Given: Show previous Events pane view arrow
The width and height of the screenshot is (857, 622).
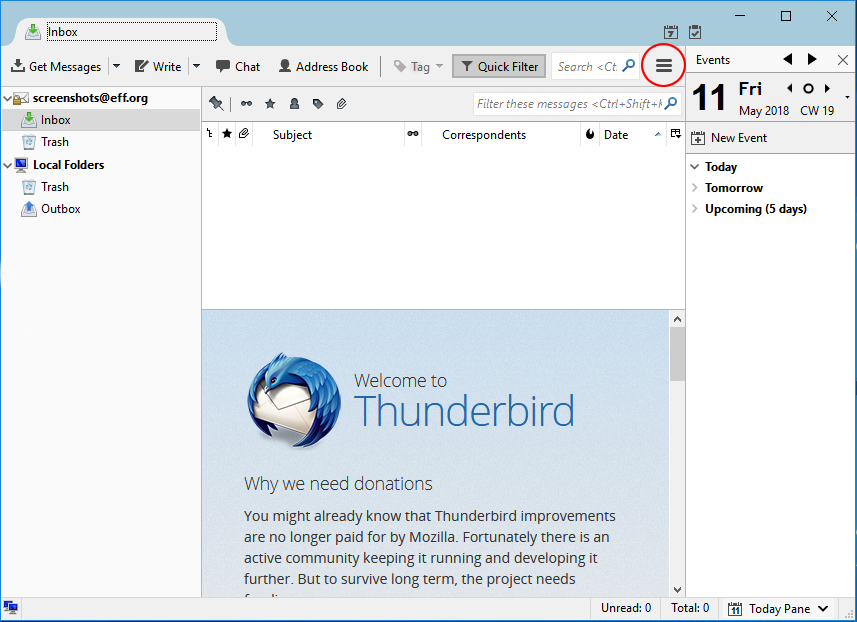Looking at the screenshot, I should 788,59.
